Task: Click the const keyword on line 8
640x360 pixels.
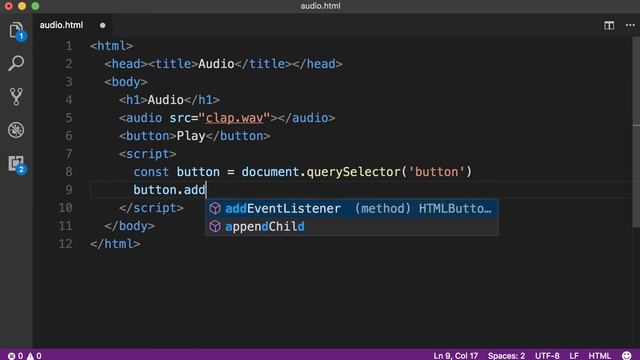Action: point(151,172)
